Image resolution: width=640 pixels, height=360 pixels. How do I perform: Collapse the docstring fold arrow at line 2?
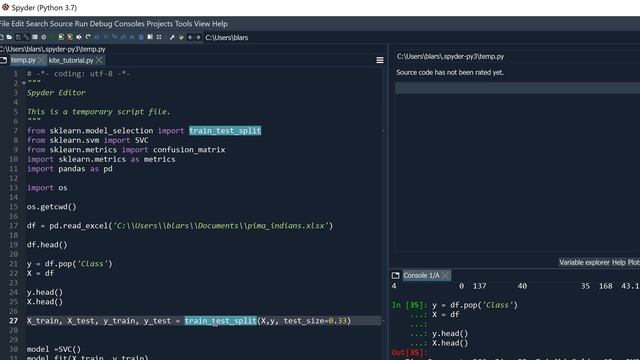(23, 83)
